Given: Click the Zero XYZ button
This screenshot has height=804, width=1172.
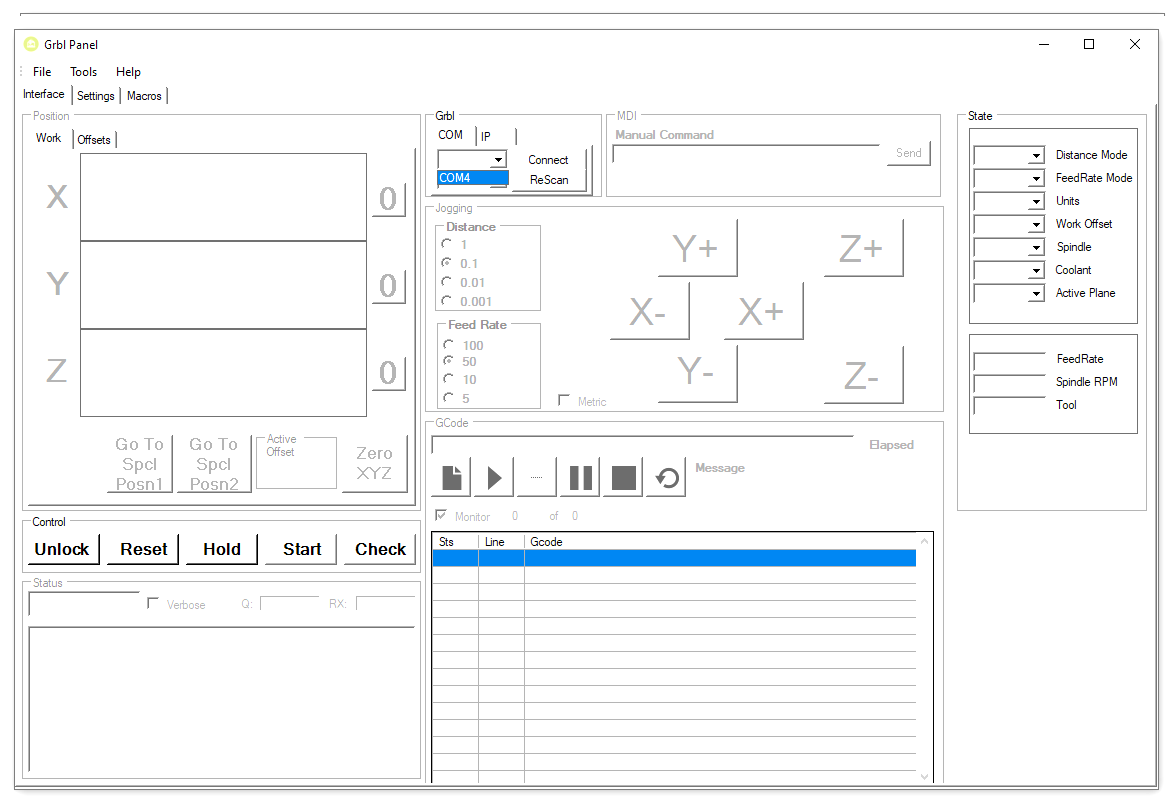Looking at the screenshot, I should (374, 463).
